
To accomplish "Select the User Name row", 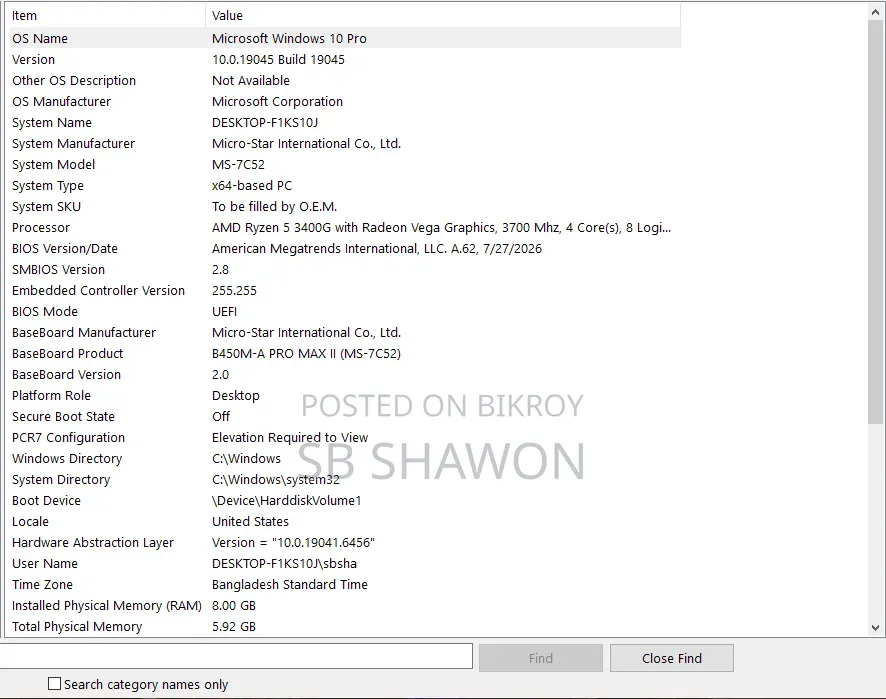I will point(345,563).
